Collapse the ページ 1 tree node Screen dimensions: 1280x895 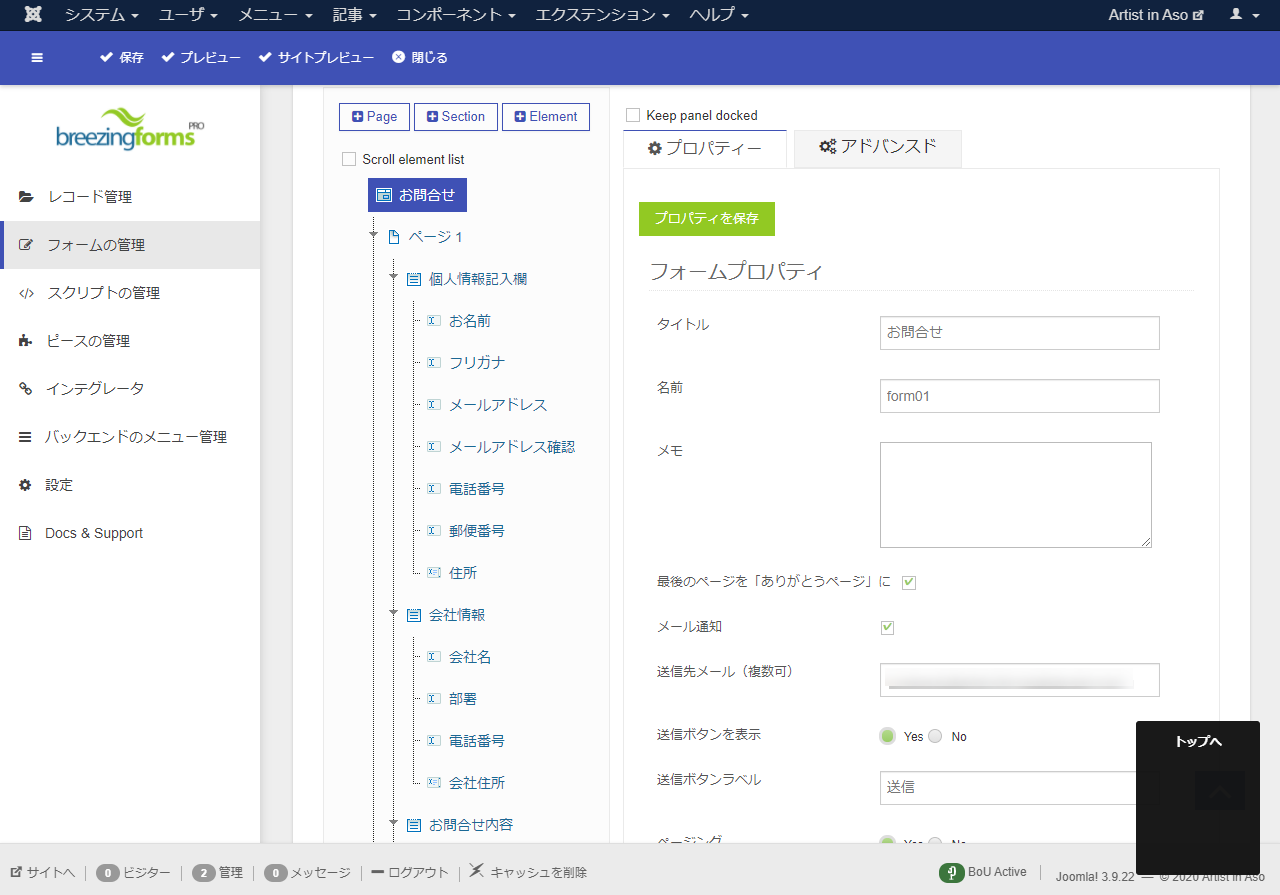click(371, 236)
